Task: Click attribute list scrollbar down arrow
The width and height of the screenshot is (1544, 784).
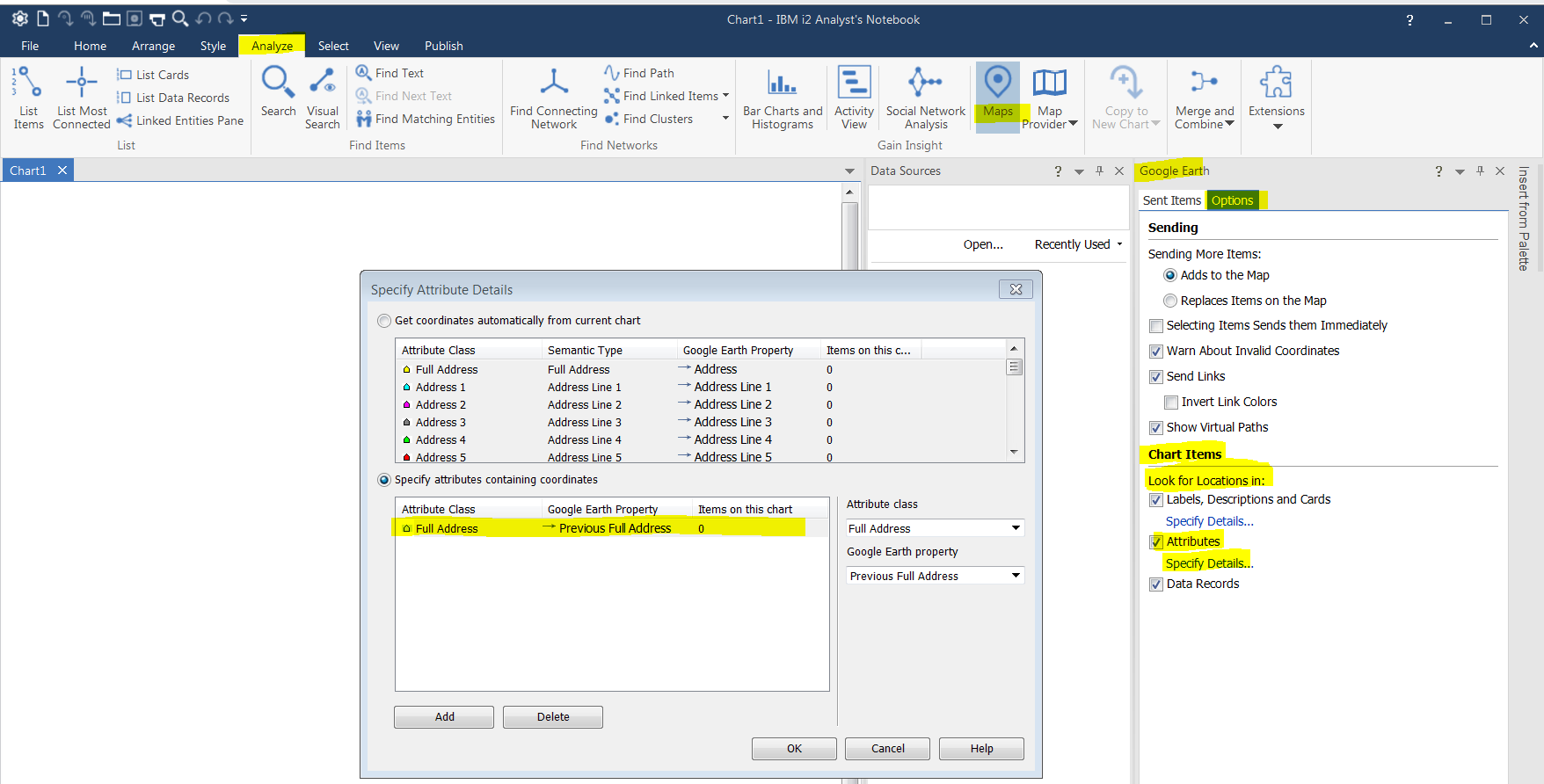Action: [x=1014, y=452]
